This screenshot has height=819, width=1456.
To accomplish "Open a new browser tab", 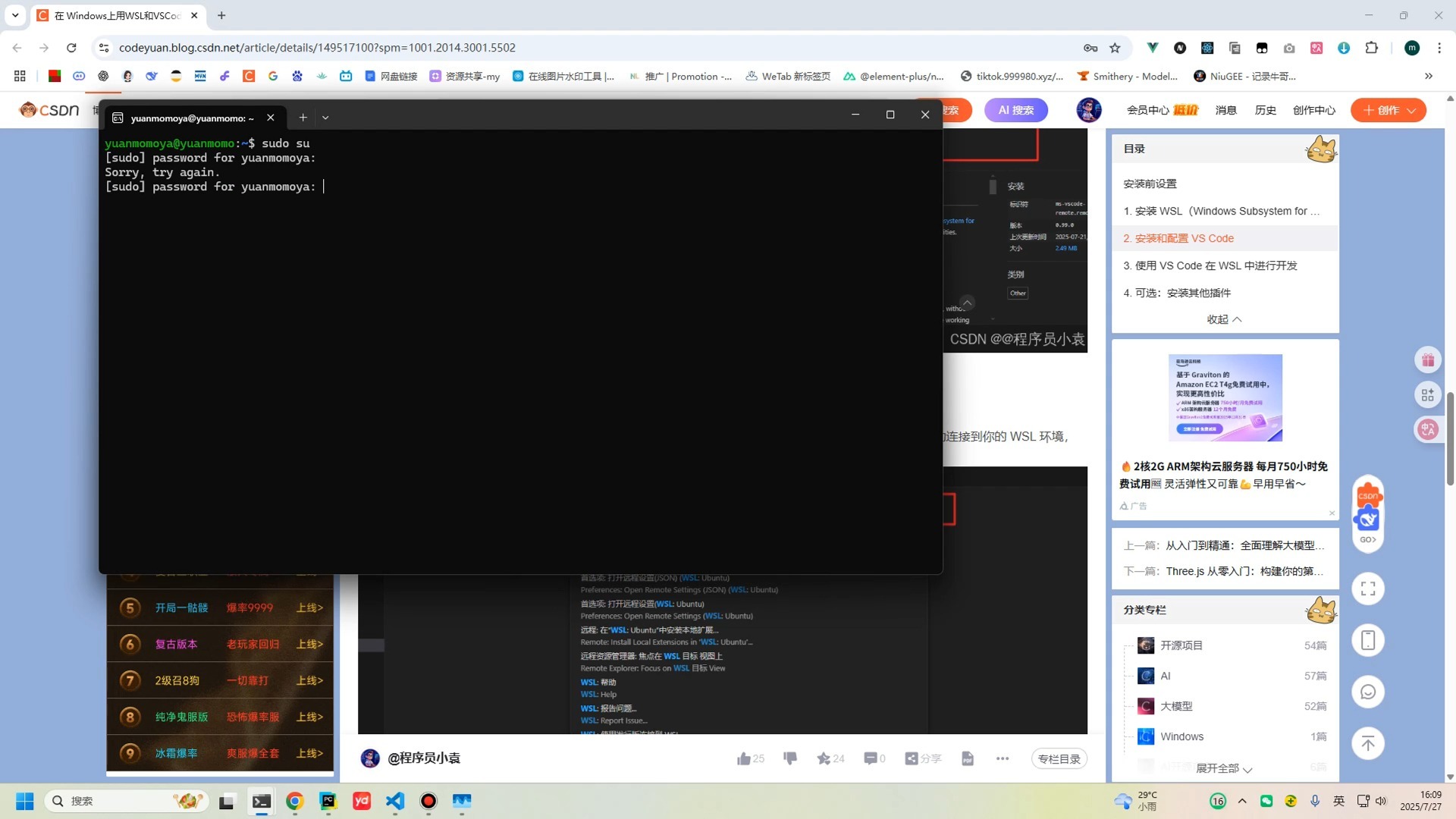I will 221,15.
